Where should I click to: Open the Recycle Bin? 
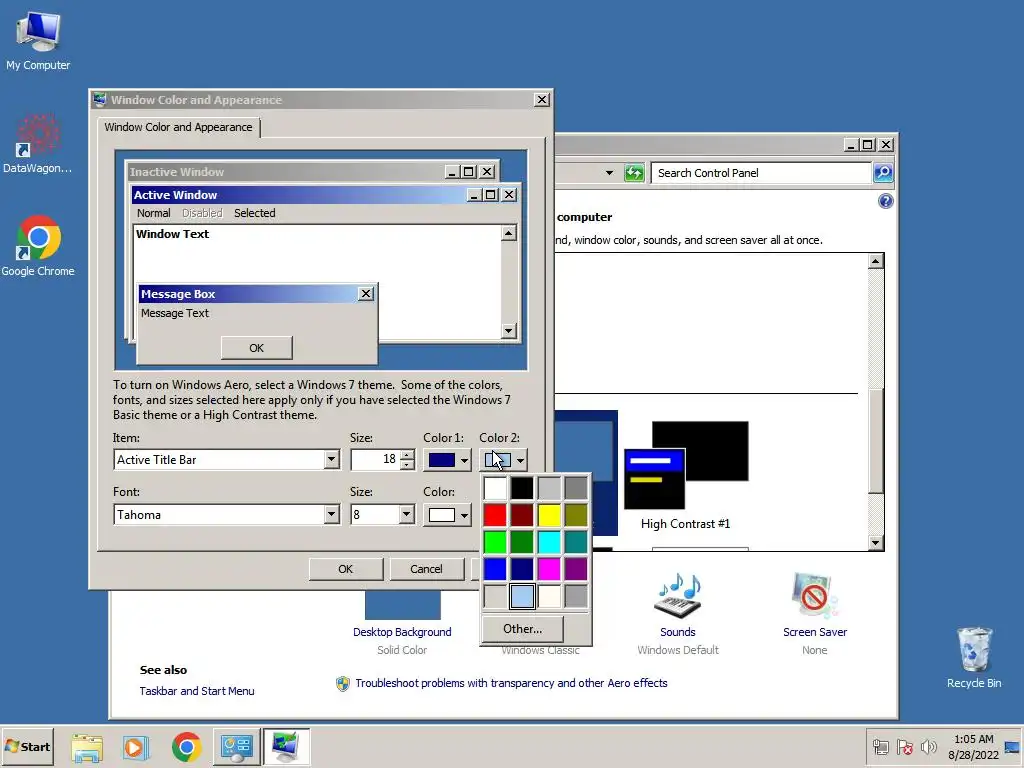974,657
